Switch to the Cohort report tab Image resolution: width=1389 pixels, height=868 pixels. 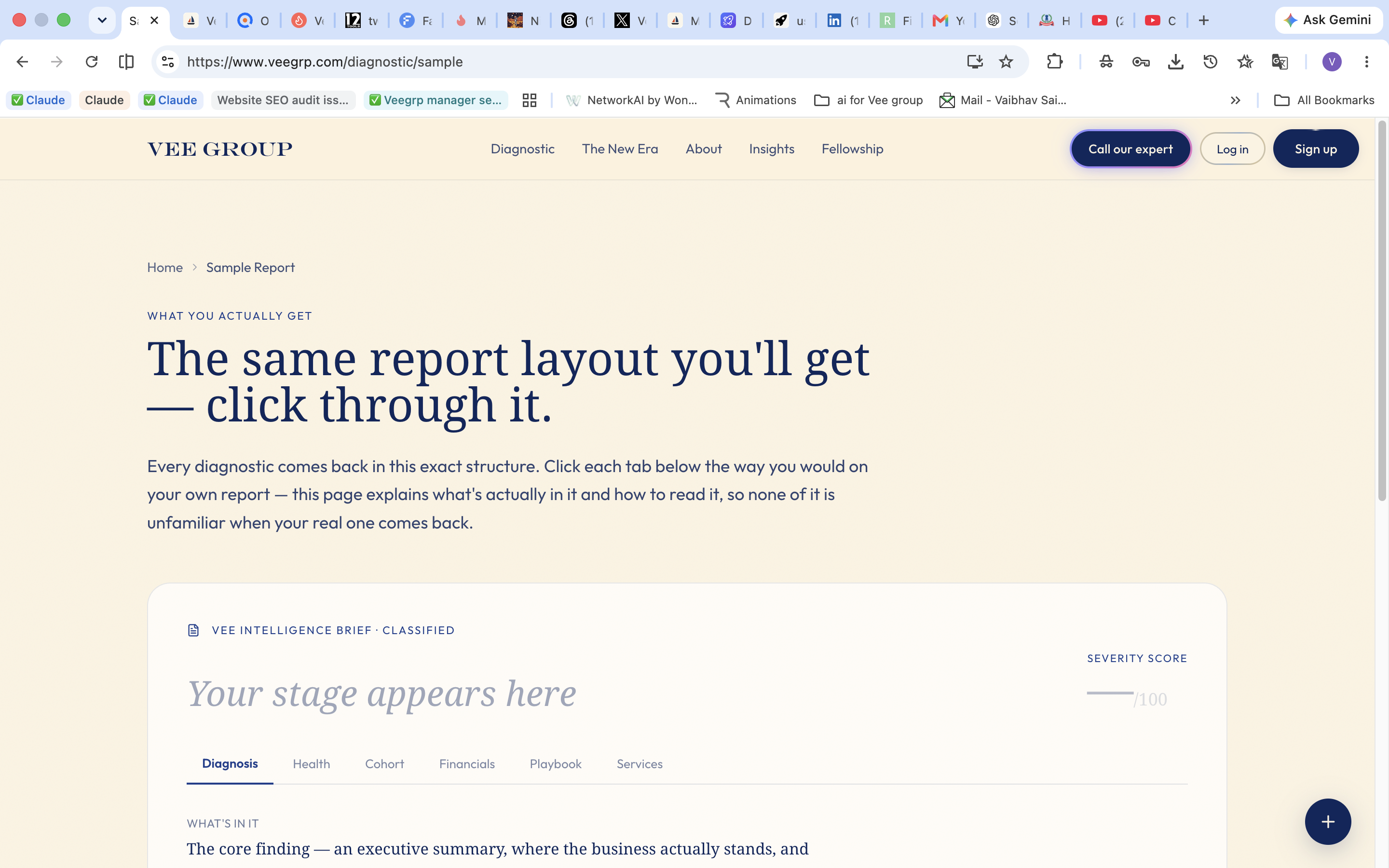(384, 764)
